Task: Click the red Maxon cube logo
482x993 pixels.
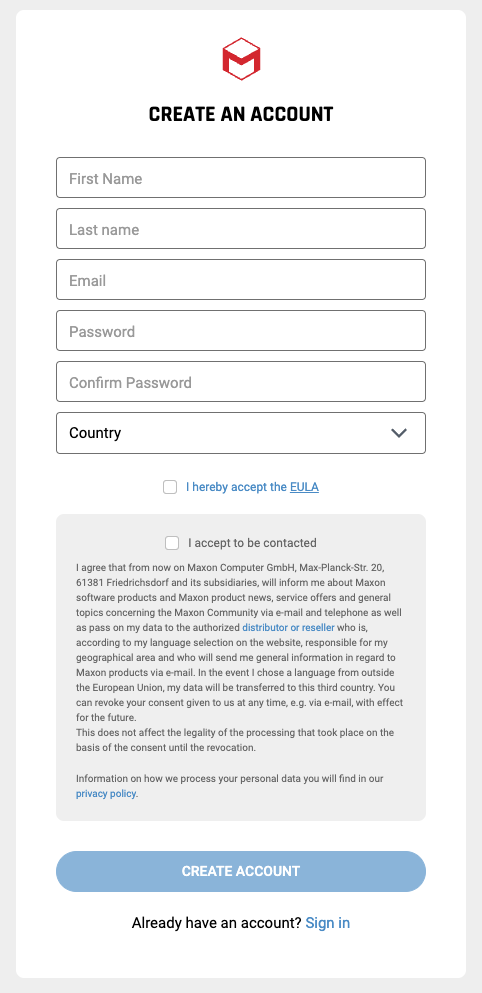Action: tap(241, 59)
